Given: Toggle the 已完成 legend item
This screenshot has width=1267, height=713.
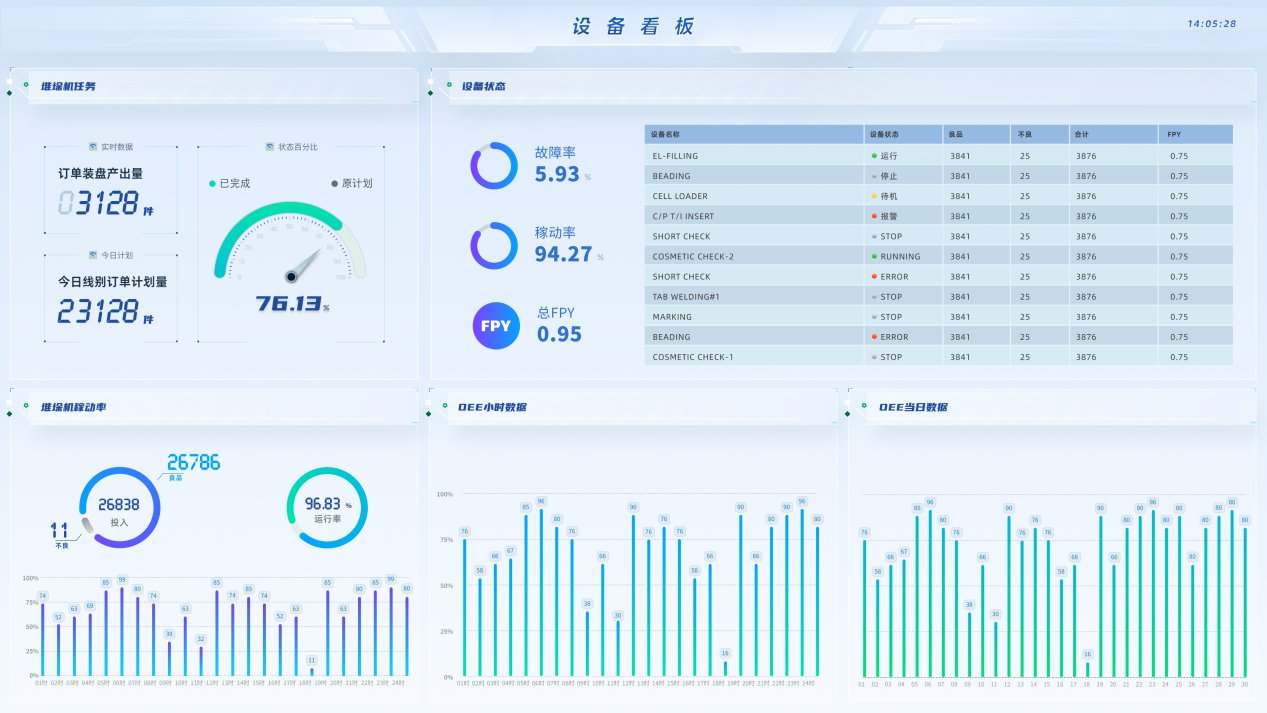Looking at the screenshot, I should point(229,183).
